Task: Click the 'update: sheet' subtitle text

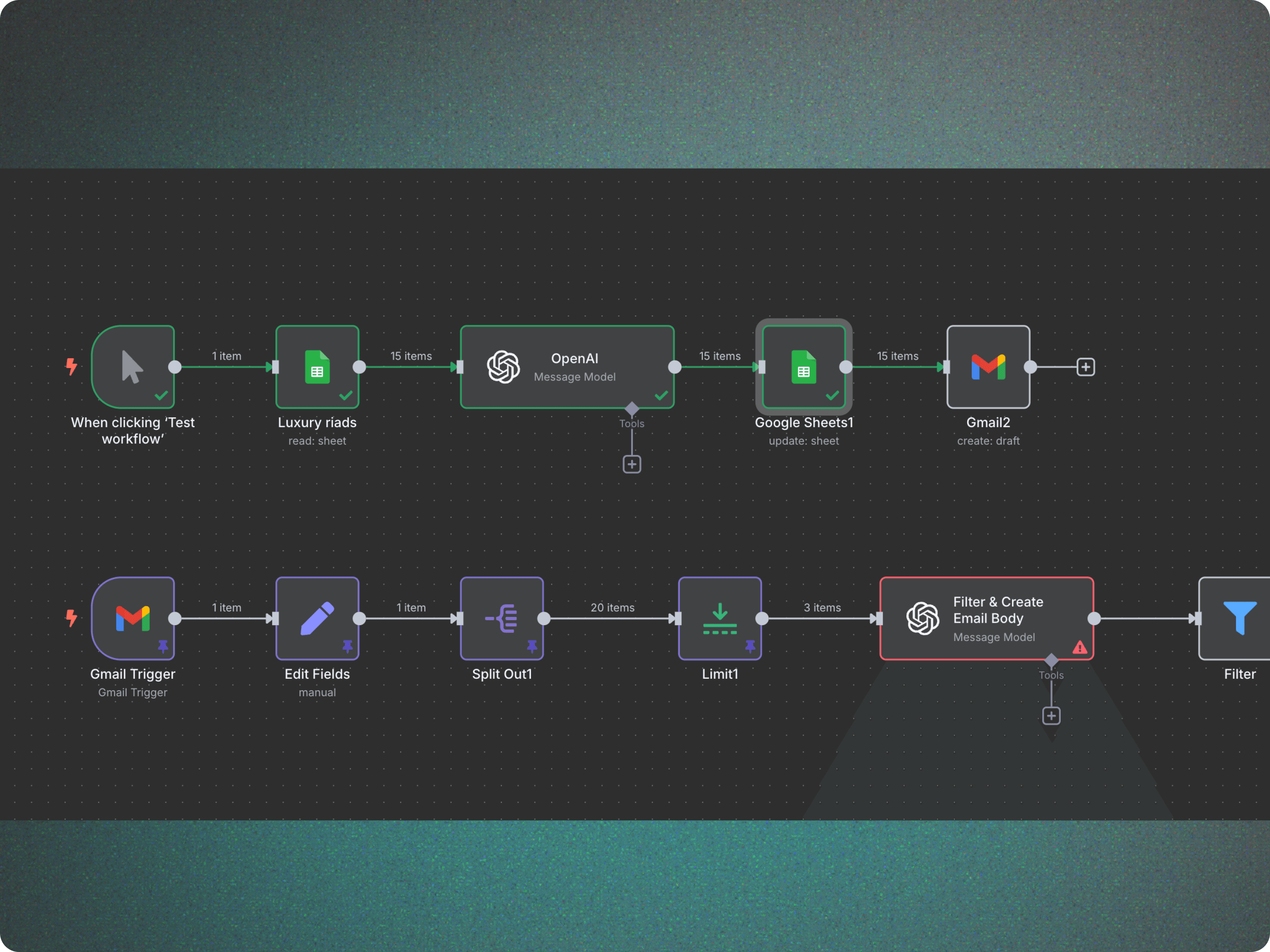Action: point(804,441)
